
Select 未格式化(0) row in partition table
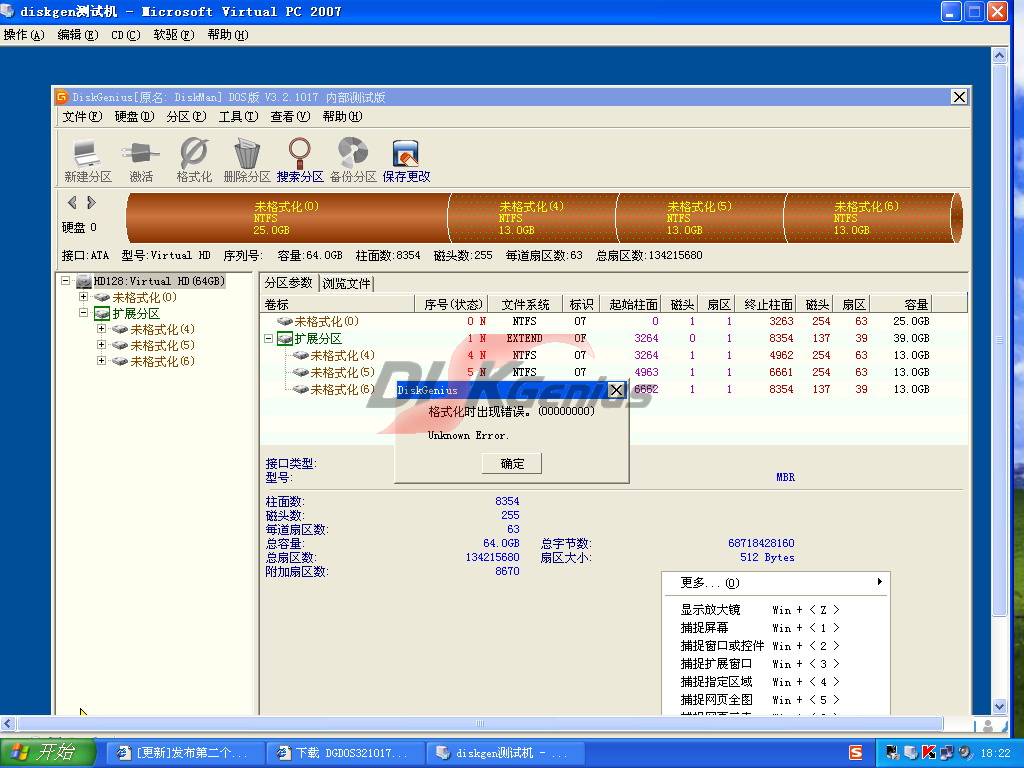click(x=614, y=321)
